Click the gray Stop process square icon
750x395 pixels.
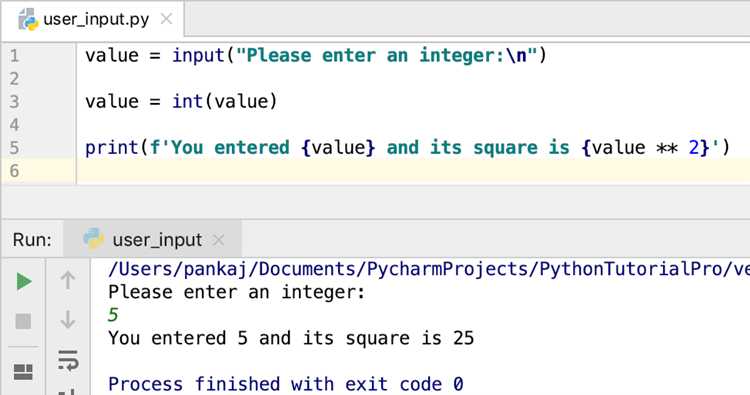(23, 321)
